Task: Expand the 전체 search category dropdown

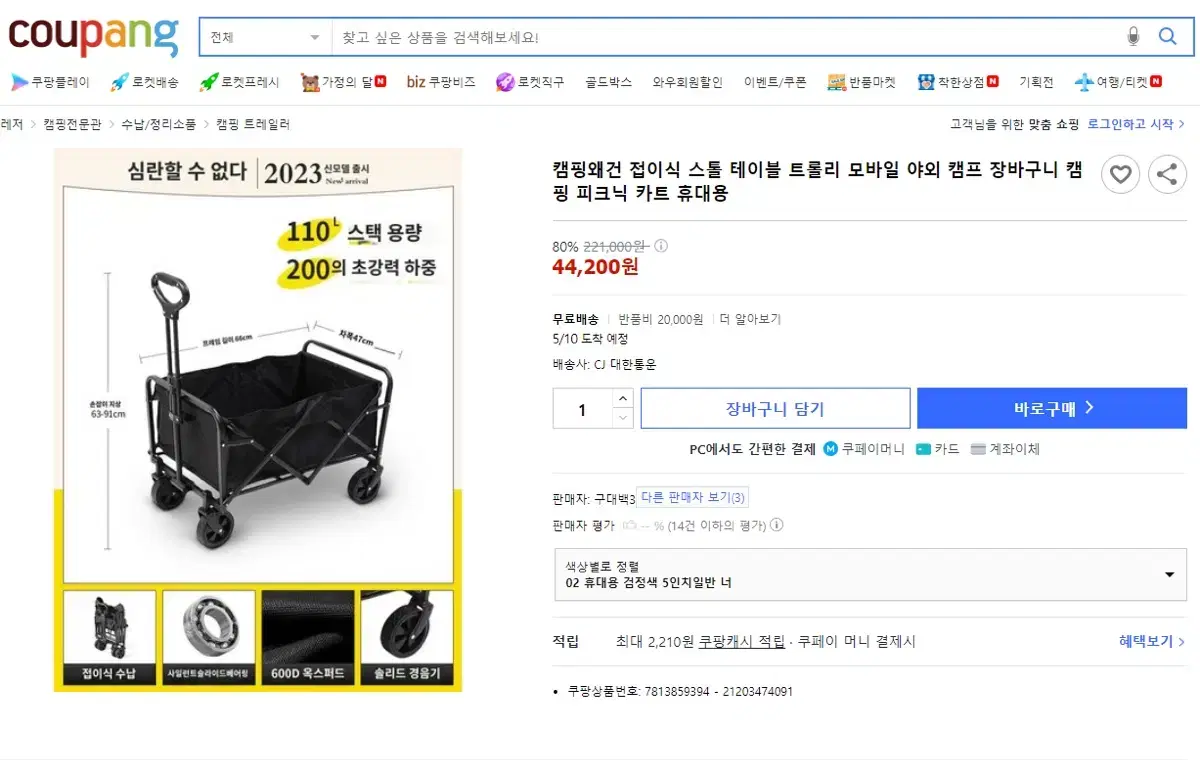Action: [x=265, y=37]
